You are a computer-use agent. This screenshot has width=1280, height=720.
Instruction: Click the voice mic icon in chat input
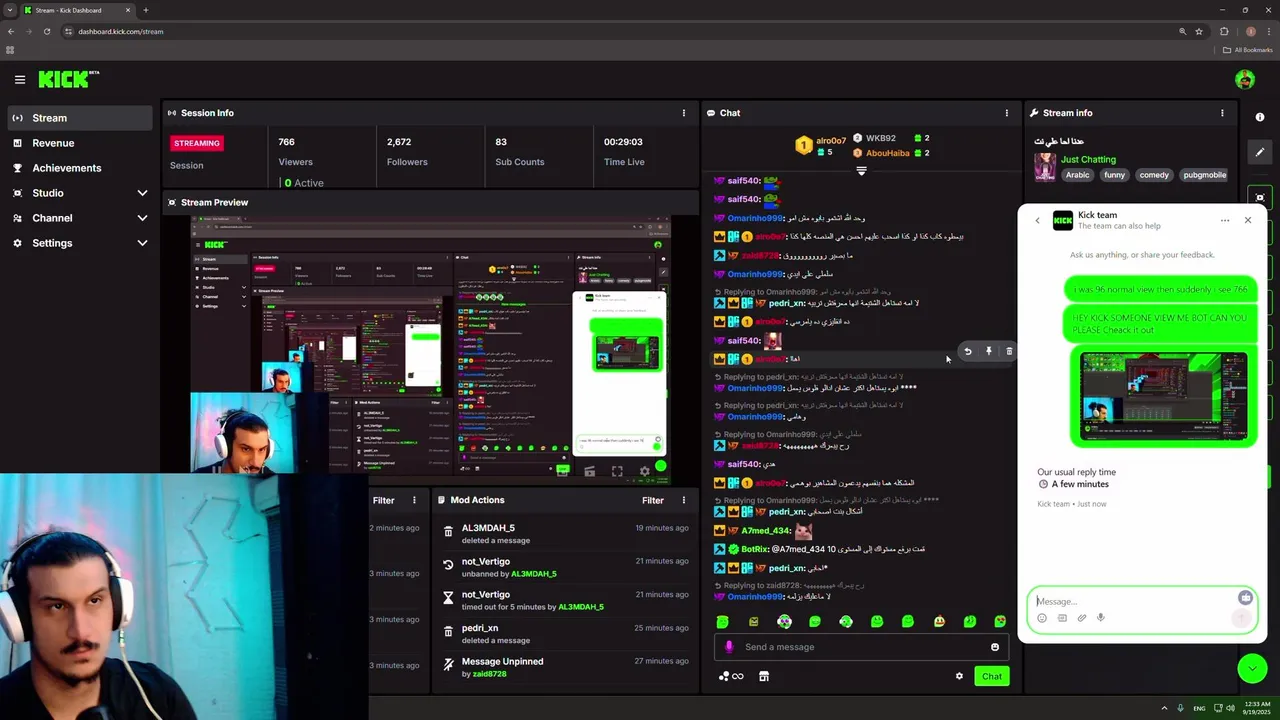point(729,647)
